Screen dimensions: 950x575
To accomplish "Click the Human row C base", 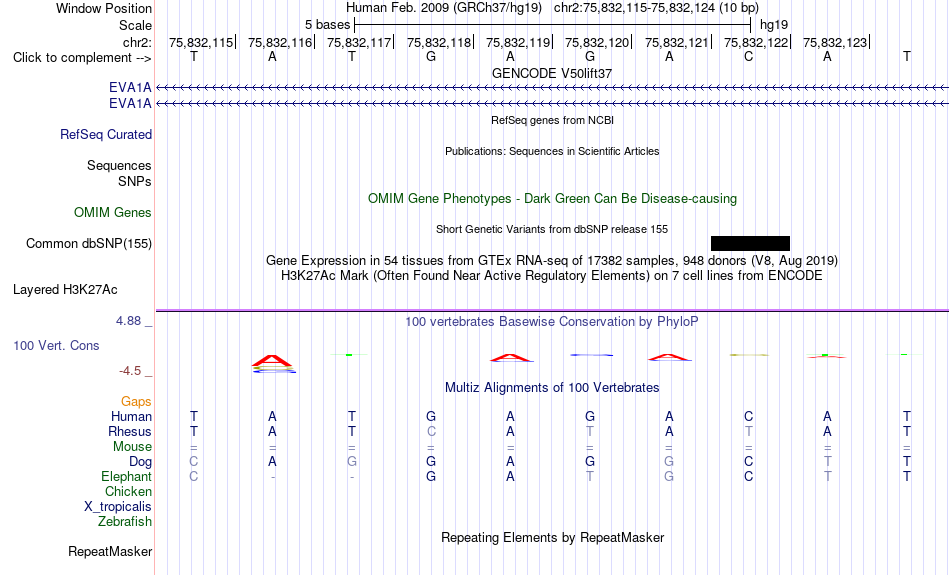I will pyautogui.click(x=748, y=416).
